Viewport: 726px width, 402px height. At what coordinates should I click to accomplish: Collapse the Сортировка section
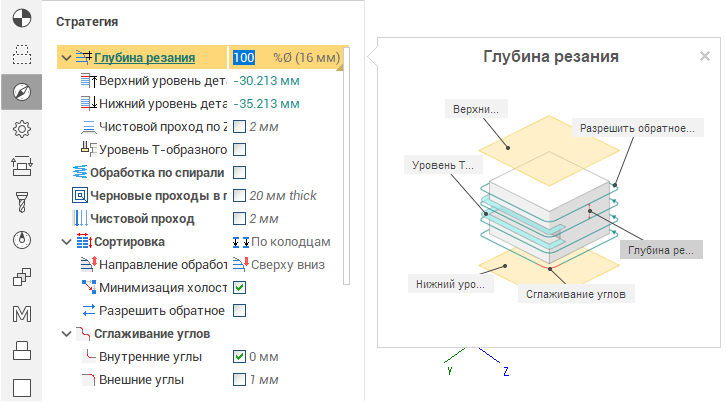click(x=66, y=242)
